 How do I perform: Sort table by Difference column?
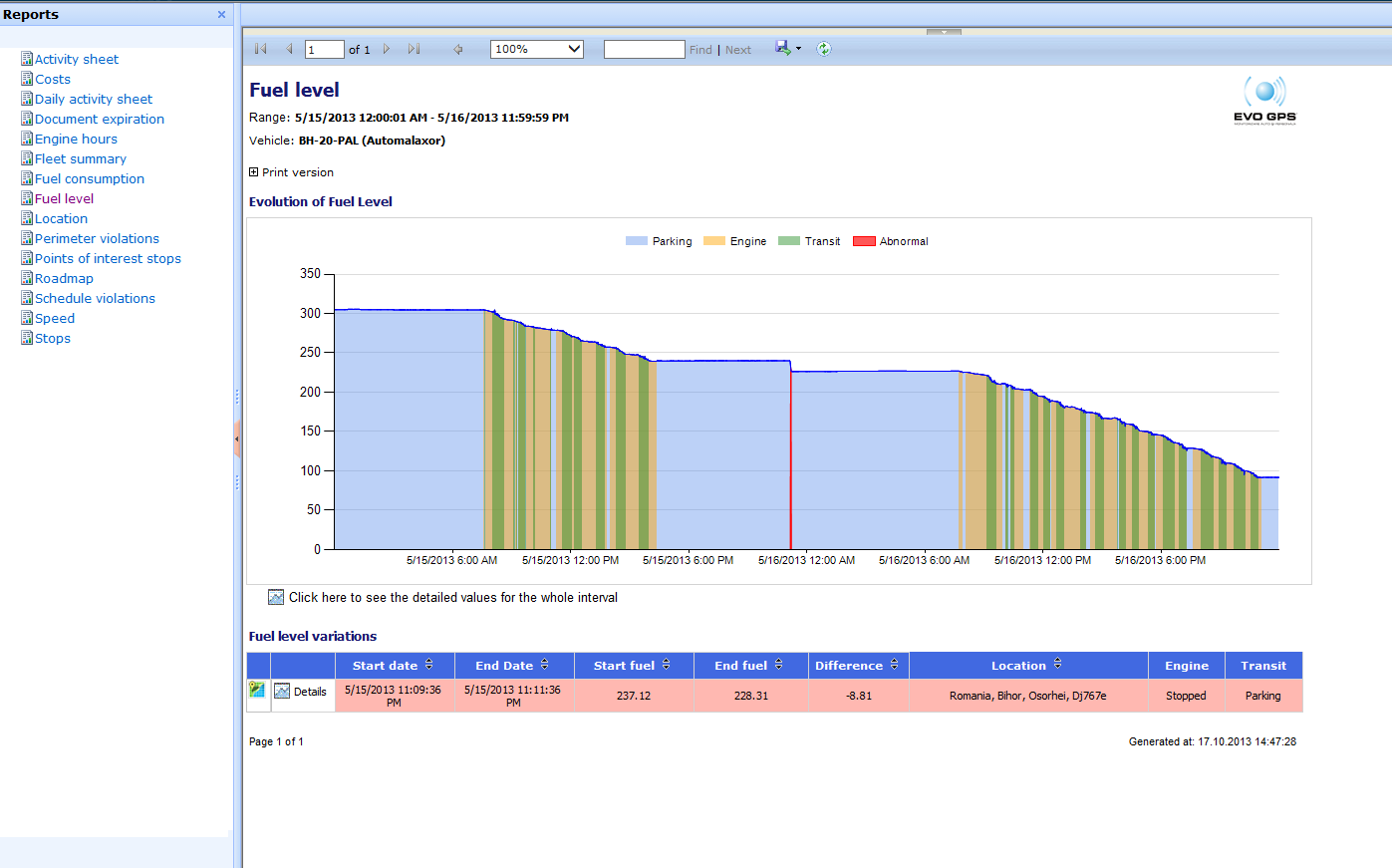click(894, 665)
